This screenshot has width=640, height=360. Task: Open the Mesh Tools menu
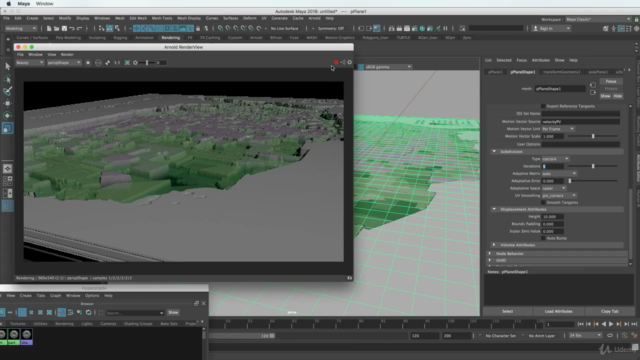(162, 18)
